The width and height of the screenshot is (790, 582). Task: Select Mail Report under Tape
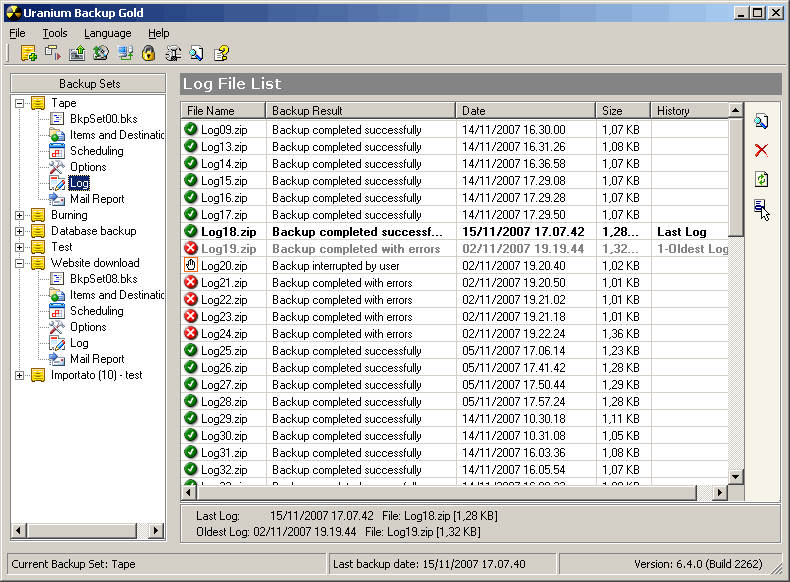point(97,199)
